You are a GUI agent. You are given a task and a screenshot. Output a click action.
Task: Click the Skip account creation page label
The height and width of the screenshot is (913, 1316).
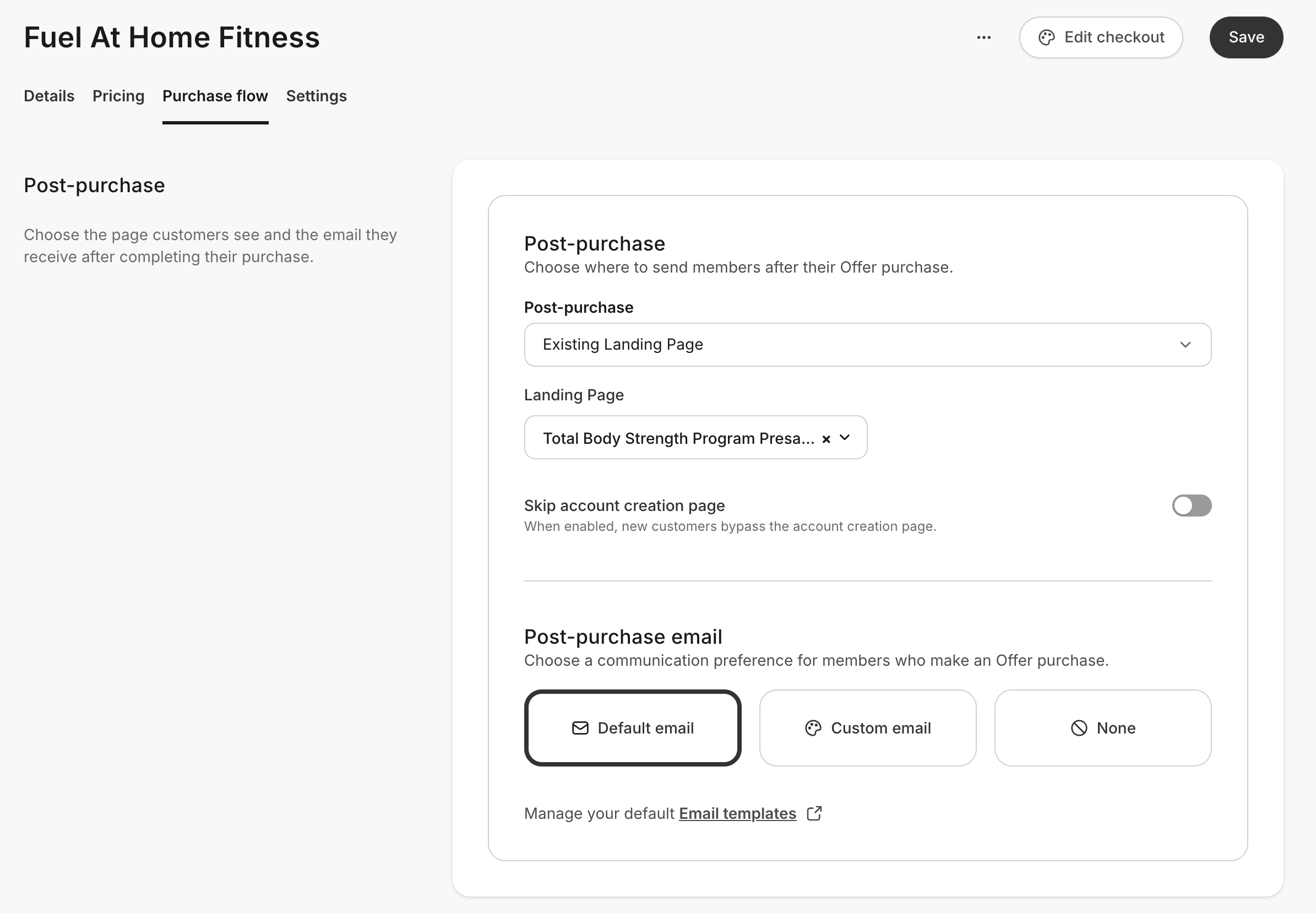tap(624, 506)
